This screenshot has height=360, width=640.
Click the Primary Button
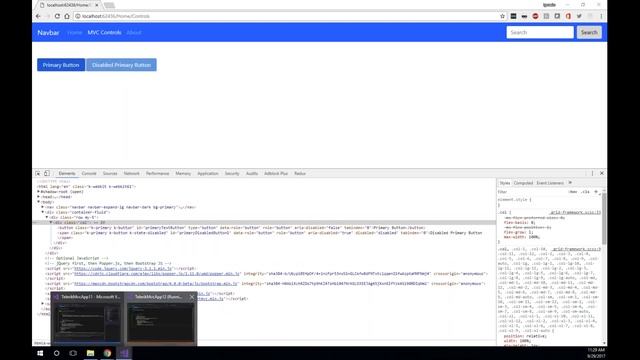pos(61,65)
